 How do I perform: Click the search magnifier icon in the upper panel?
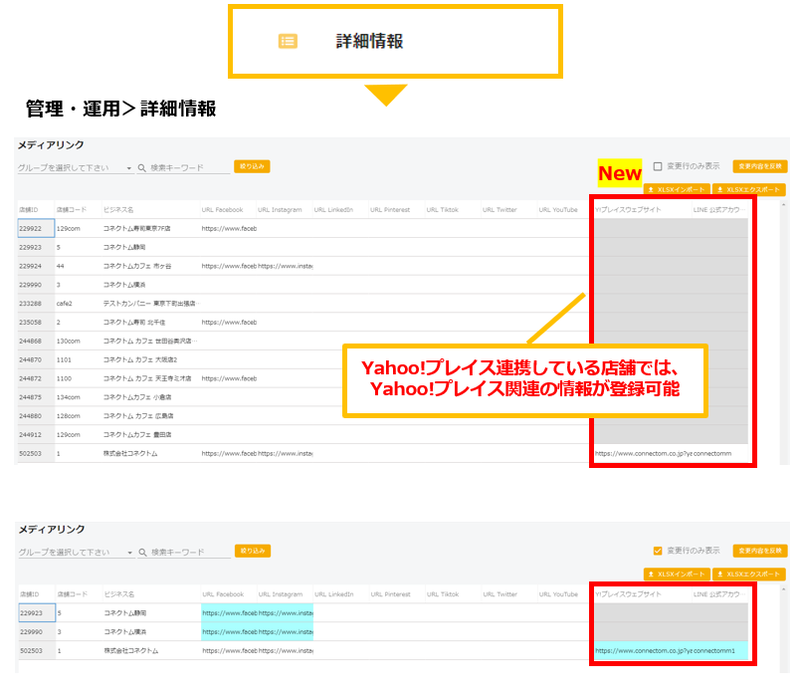(x=142, y=168)
